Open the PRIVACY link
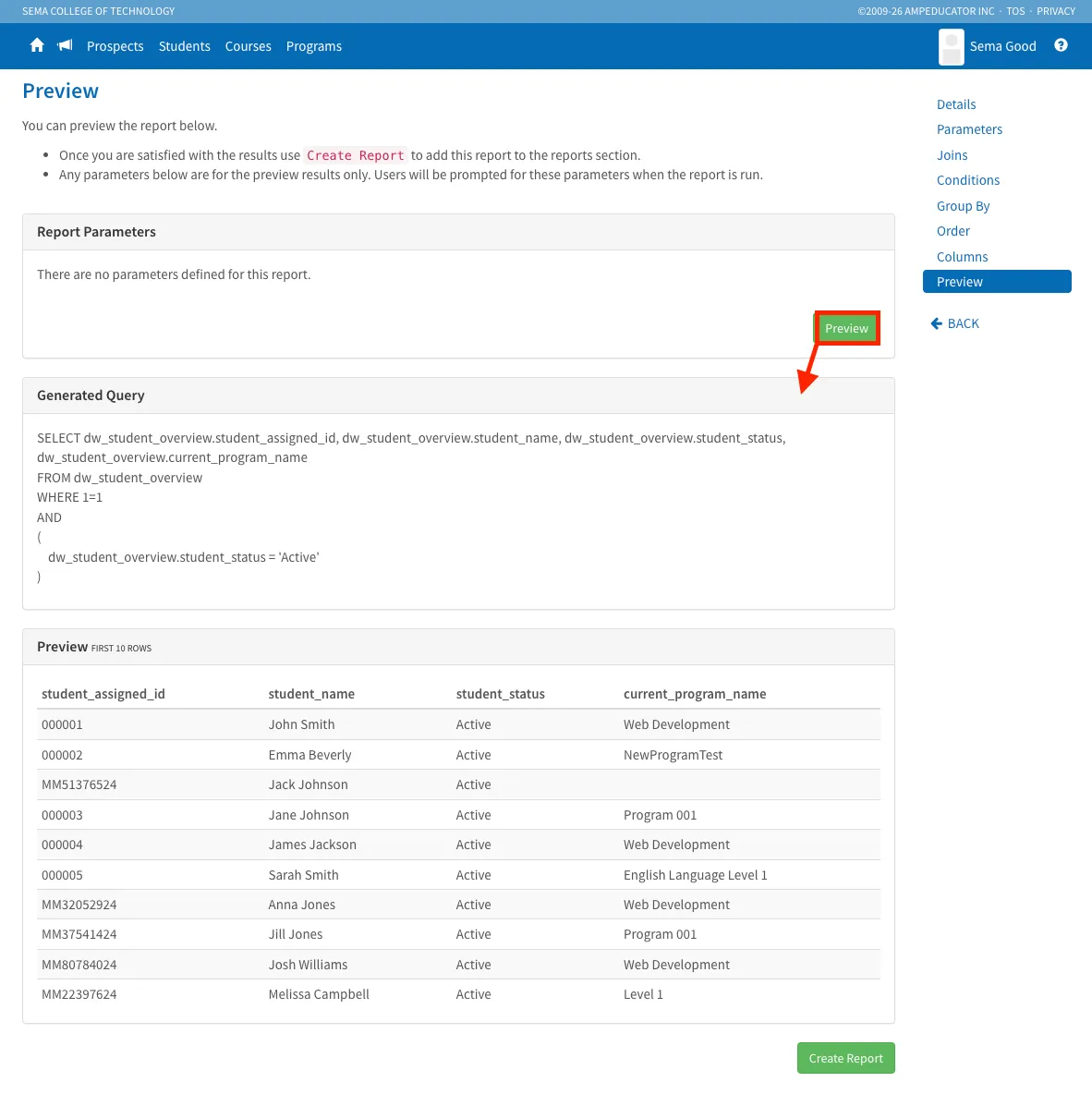 click(1056, 11)
